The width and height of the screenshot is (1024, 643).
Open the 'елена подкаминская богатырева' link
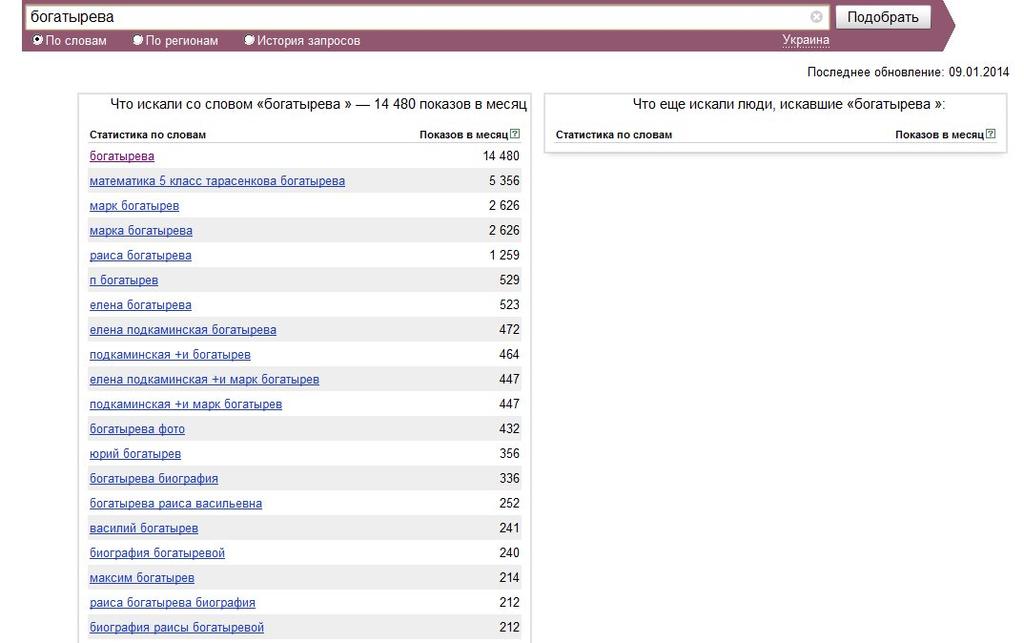tap(183, 330)
